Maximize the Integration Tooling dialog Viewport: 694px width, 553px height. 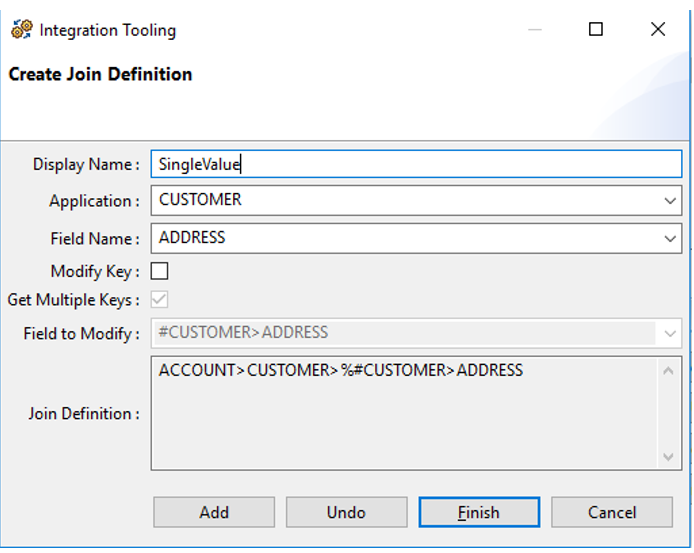pyautogui.click(x=596, y=30)
